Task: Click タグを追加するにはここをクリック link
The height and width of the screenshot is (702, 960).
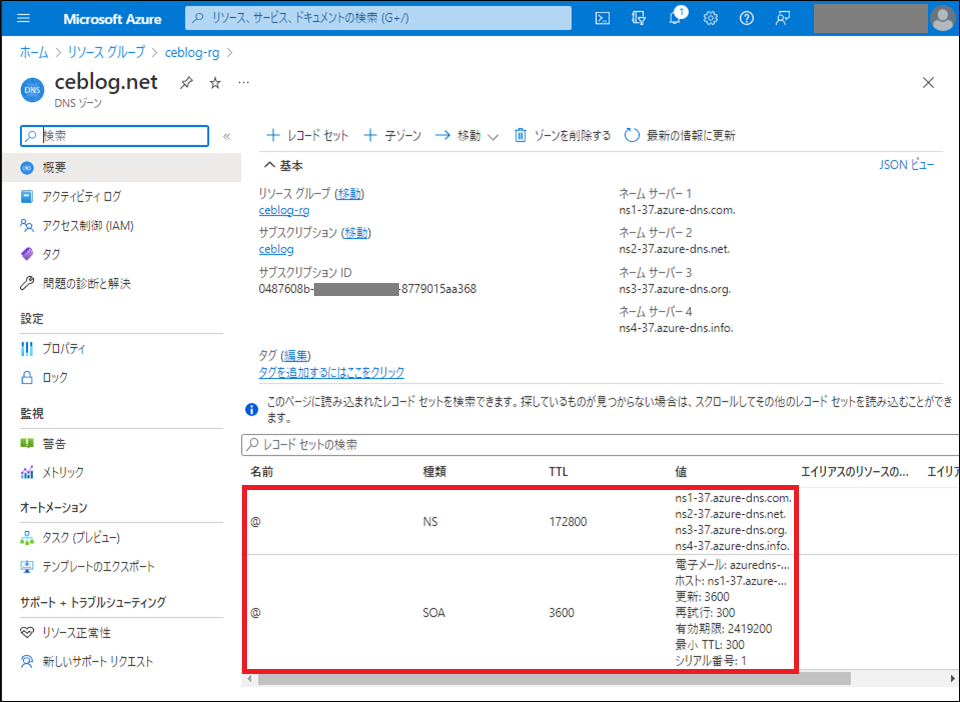Action: click(x=331, y=372)
